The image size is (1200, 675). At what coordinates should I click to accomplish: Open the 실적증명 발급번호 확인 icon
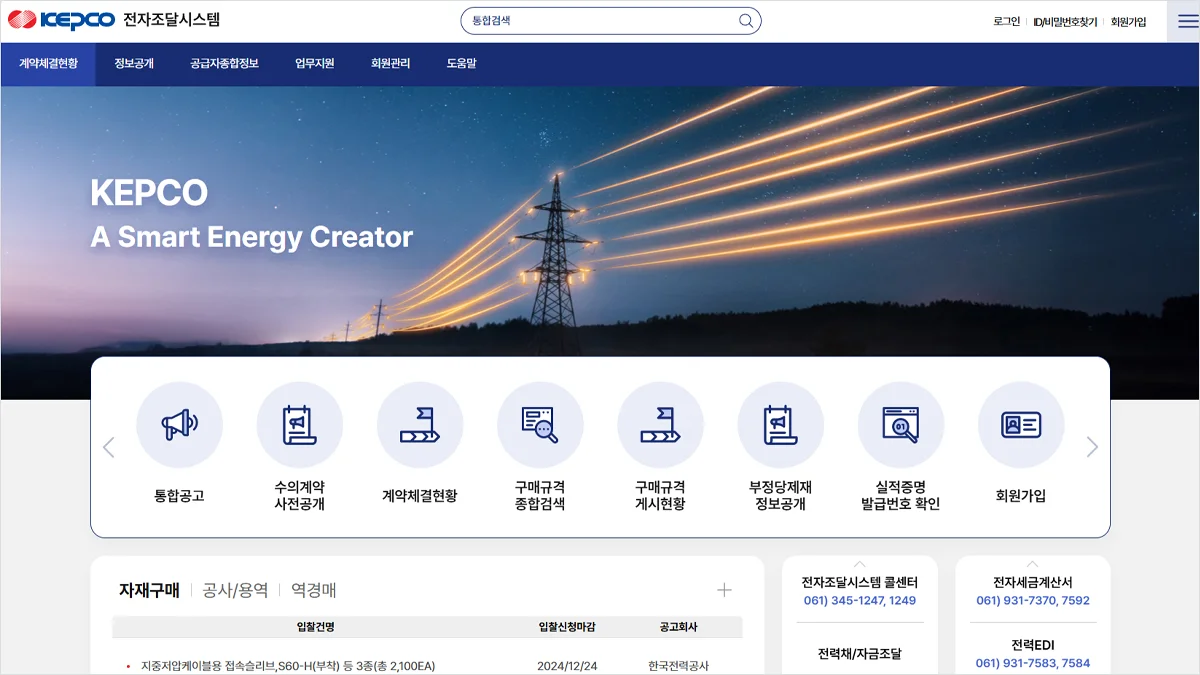coord(900,425)
